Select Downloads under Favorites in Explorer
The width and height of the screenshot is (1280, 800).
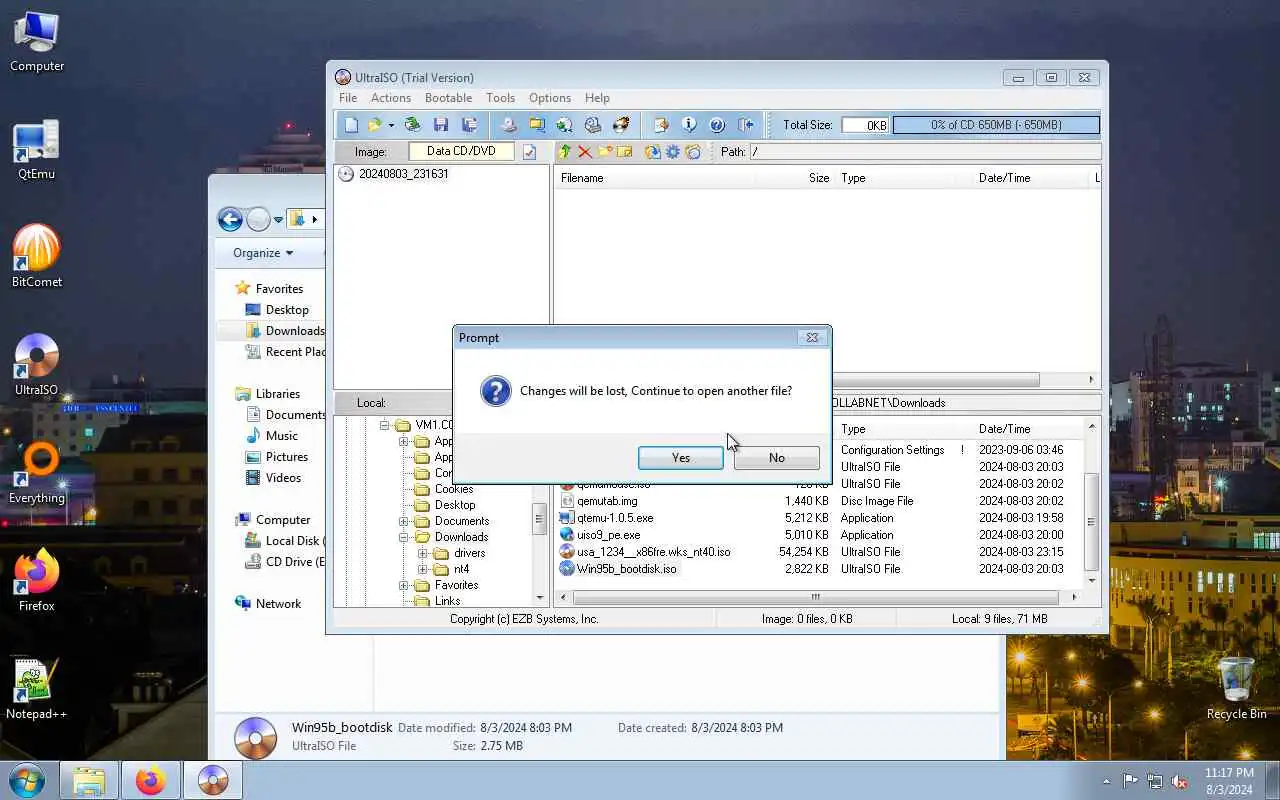pos(295,331)
